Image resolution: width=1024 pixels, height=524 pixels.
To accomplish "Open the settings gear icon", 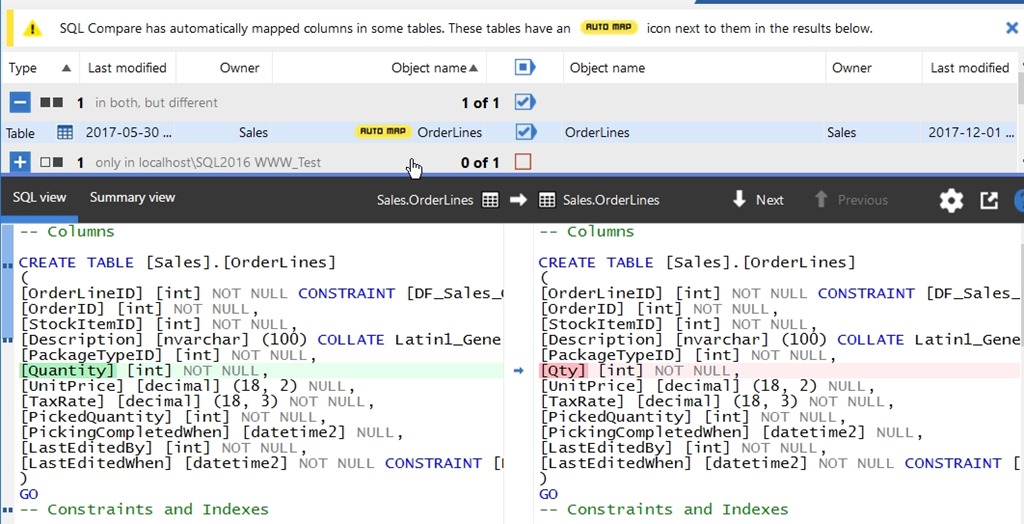I will pyautogui.click(x=951, y=200).
